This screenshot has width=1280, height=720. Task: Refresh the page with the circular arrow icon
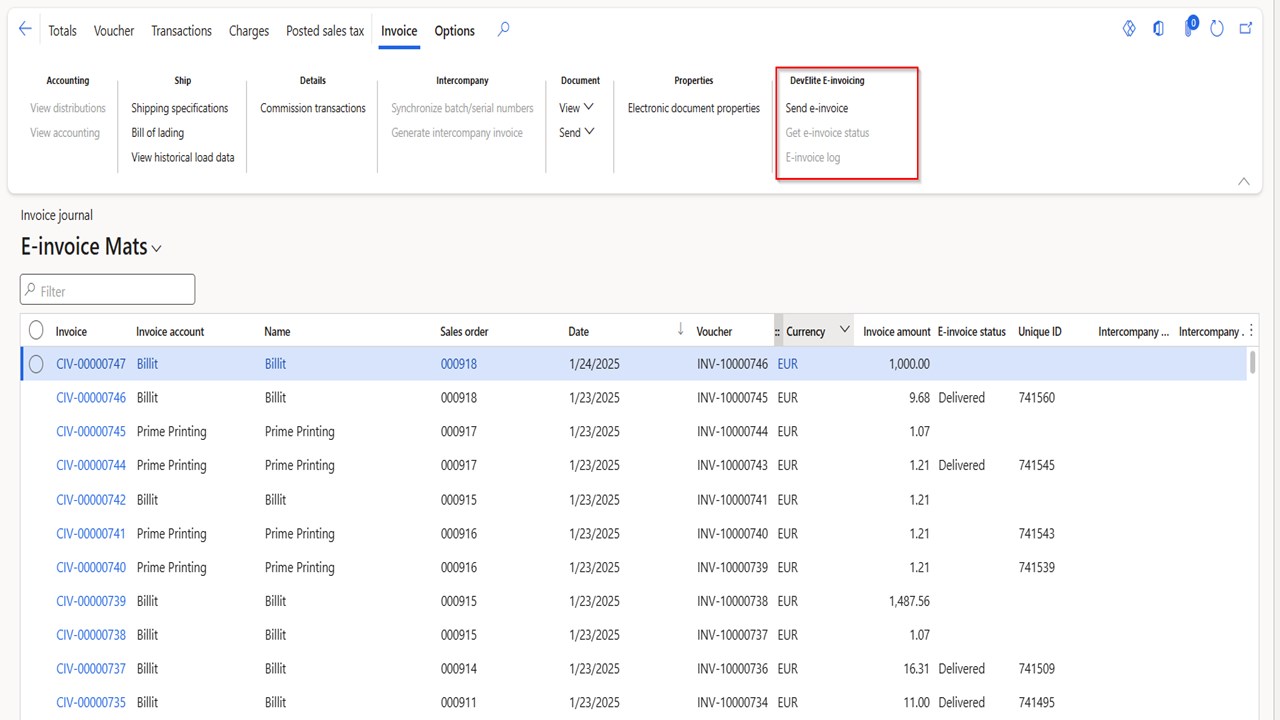1217,29
